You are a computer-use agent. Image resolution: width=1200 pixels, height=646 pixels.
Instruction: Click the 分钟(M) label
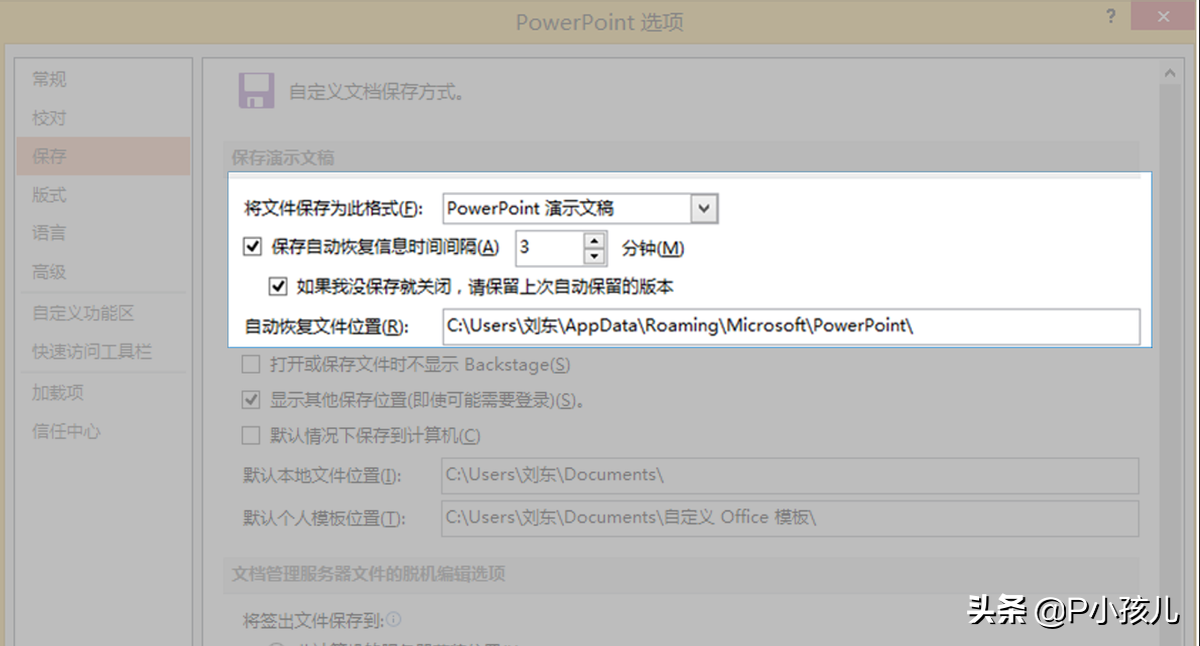click(653, 248)
